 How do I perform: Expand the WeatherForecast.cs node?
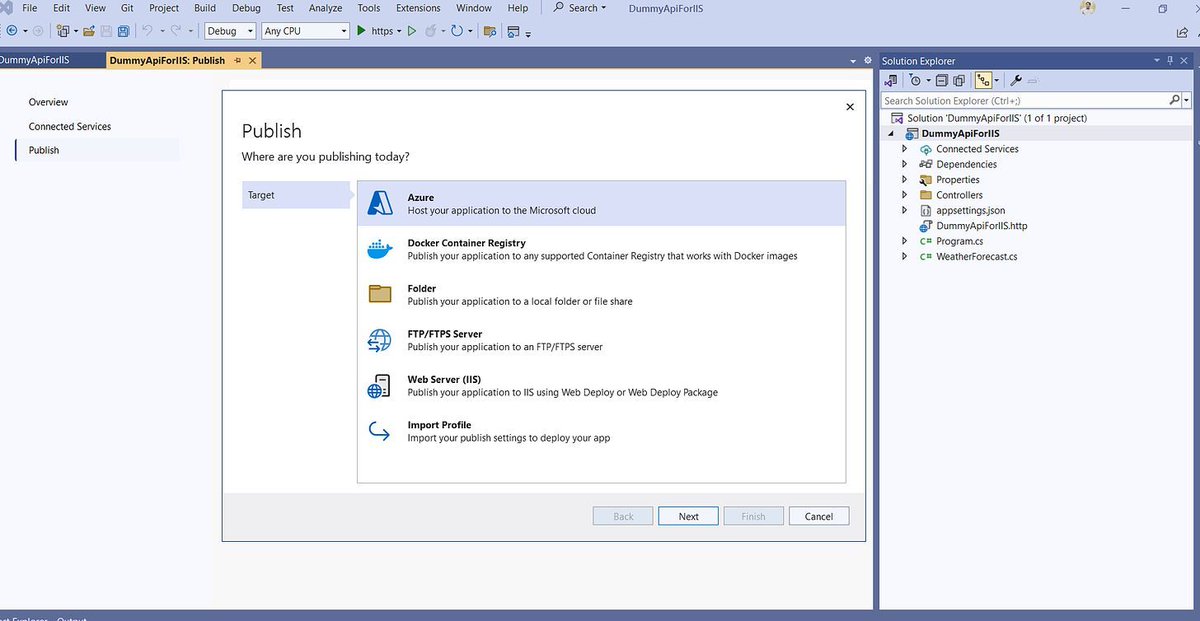coord(905,256)
